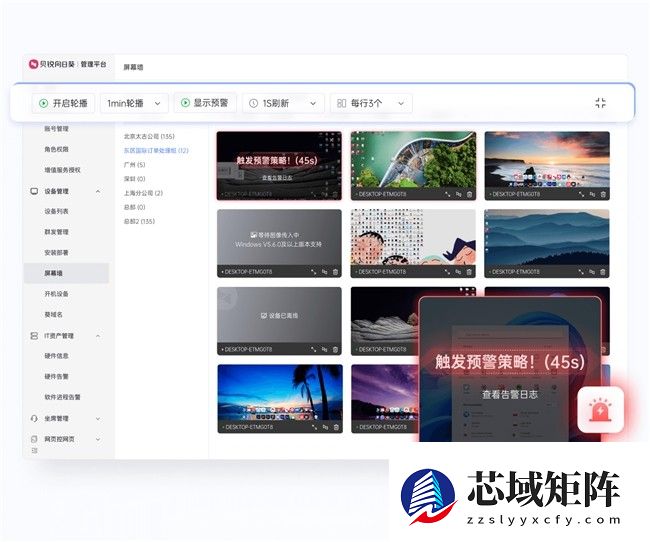Screen dimensions: 650x542
Task: Open the green aerial road desktop thumbnail
Action: coord(413,160)
